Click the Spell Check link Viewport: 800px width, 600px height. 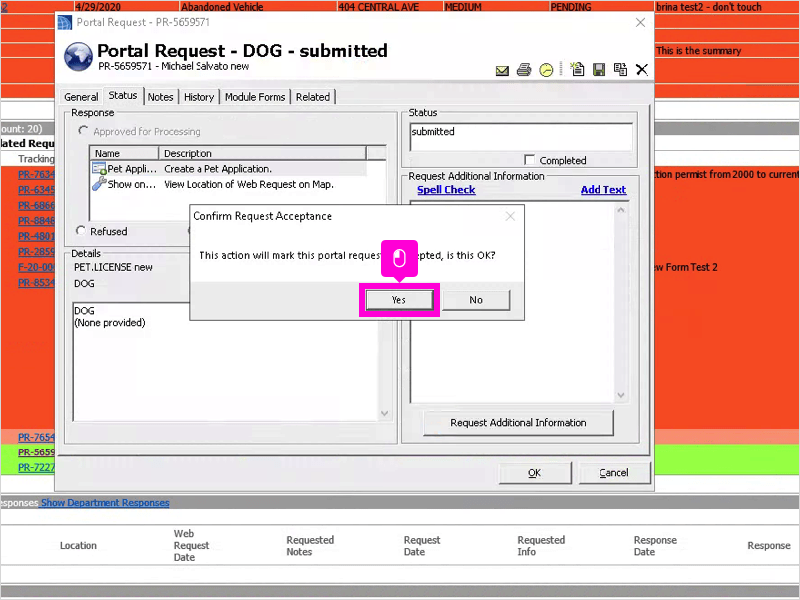(x=446, y=190)
